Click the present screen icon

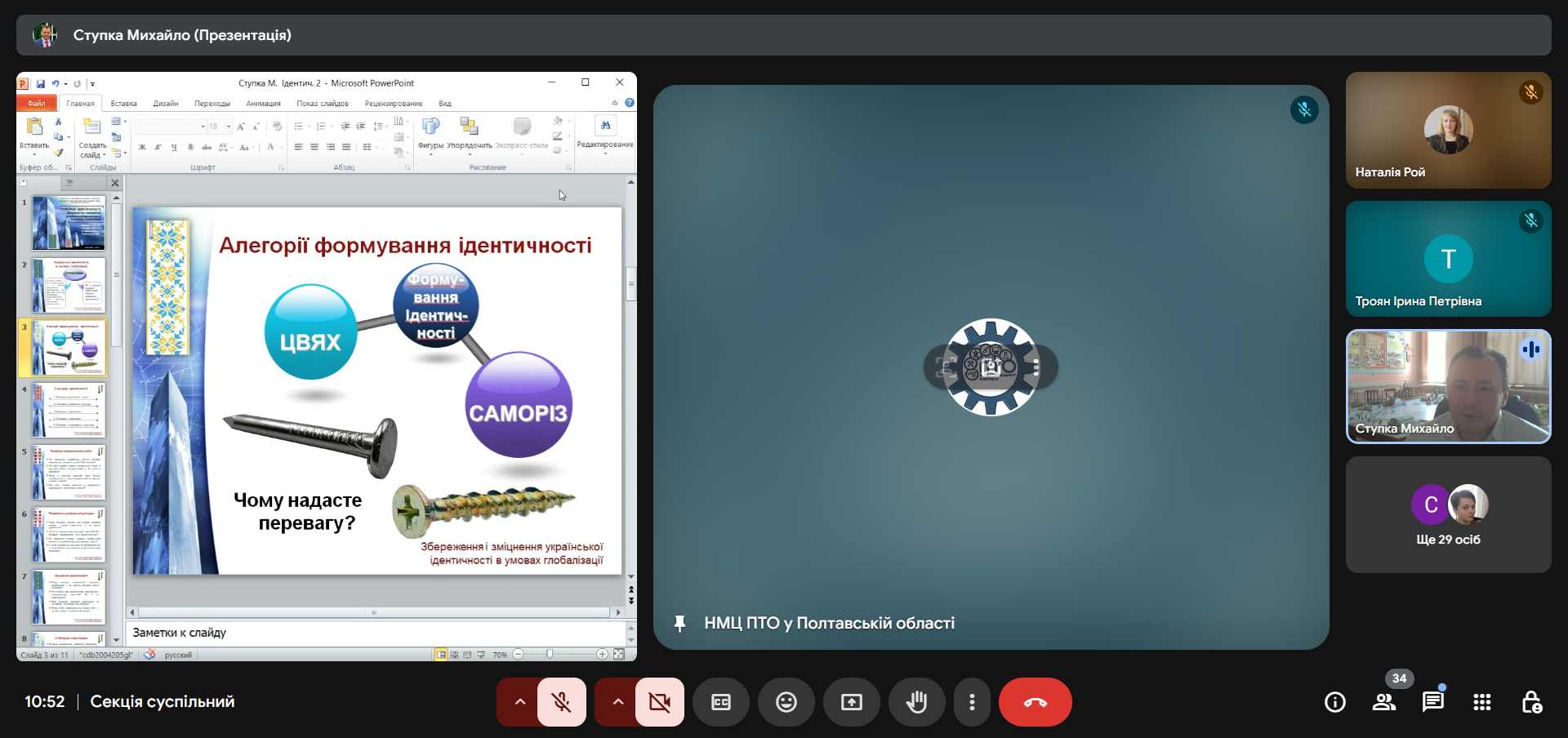[851, 702]
